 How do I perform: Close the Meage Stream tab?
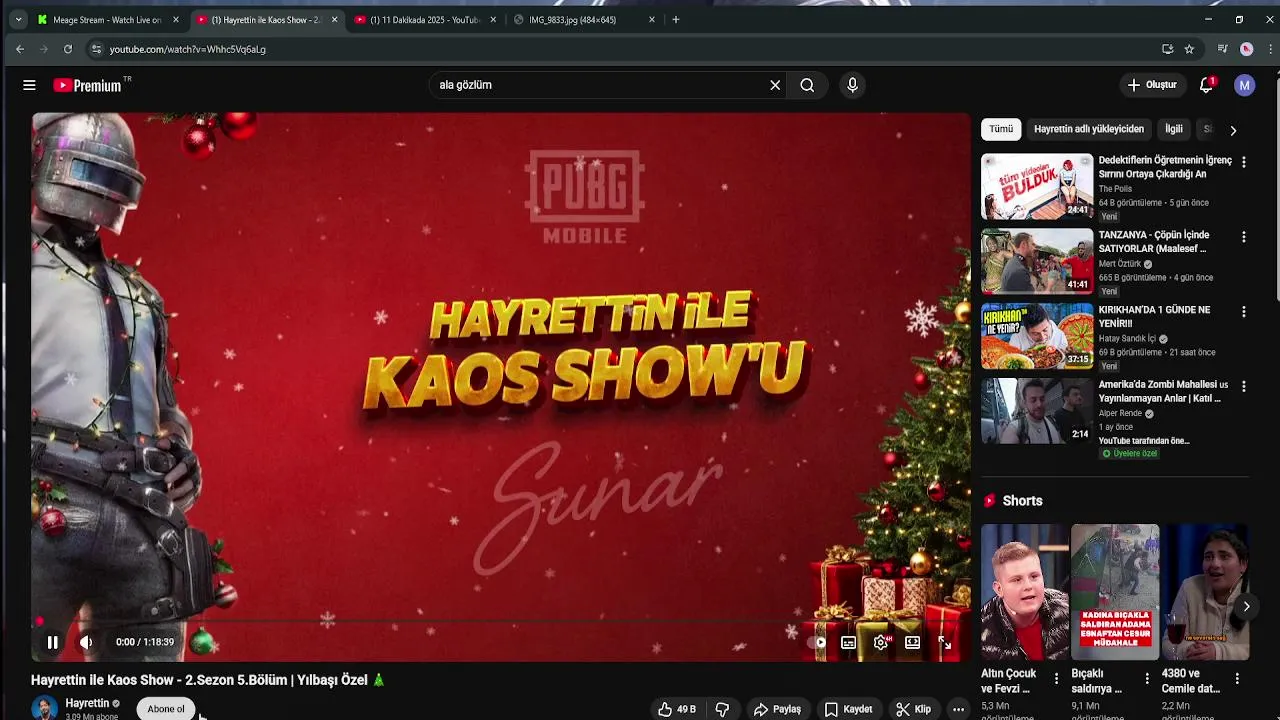tap(176, 20)
